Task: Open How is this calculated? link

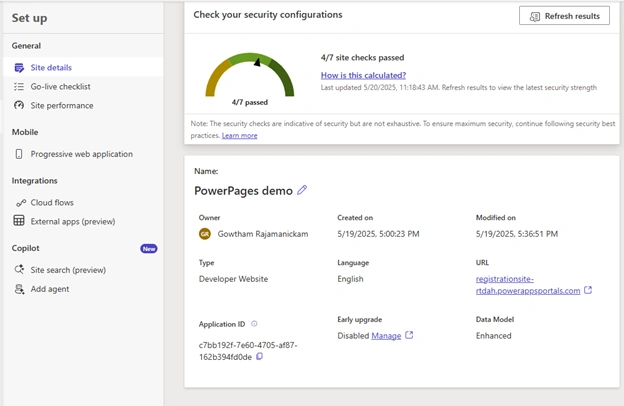Action: point(363,75)
